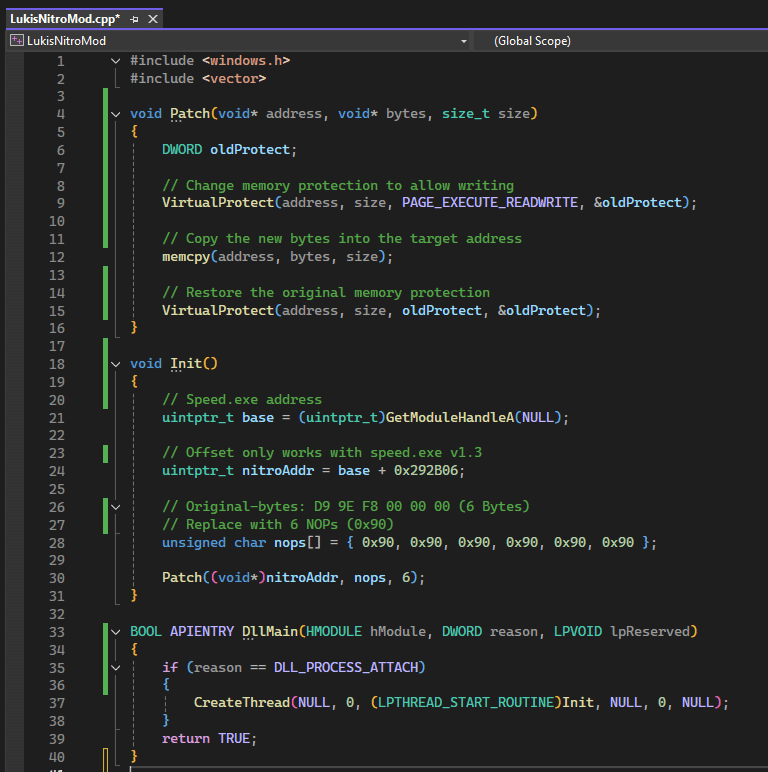Click the GetModuleHandleA function call
The width and height of the screenshot is (768, 772).
tap(450, 417)
